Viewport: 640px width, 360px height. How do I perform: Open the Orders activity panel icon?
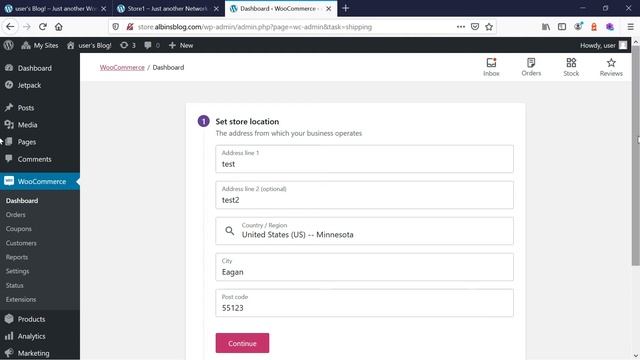[x=531, y=67]
